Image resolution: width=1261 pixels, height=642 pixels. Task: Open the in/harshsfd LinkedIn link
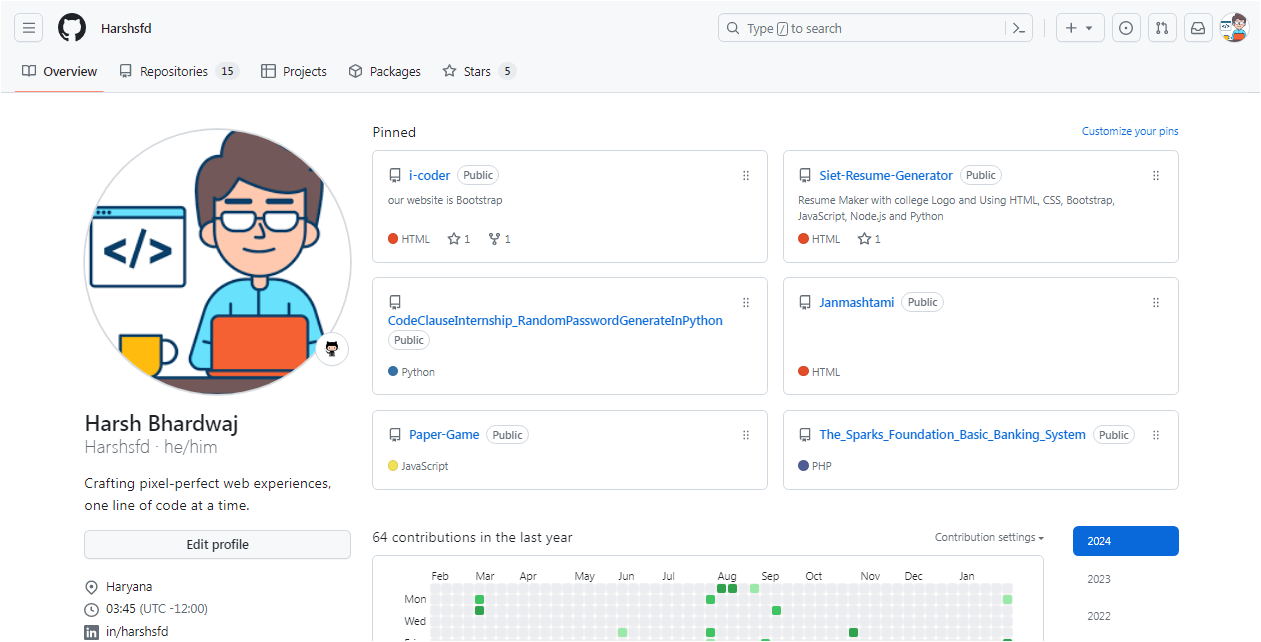coord(137,632)
